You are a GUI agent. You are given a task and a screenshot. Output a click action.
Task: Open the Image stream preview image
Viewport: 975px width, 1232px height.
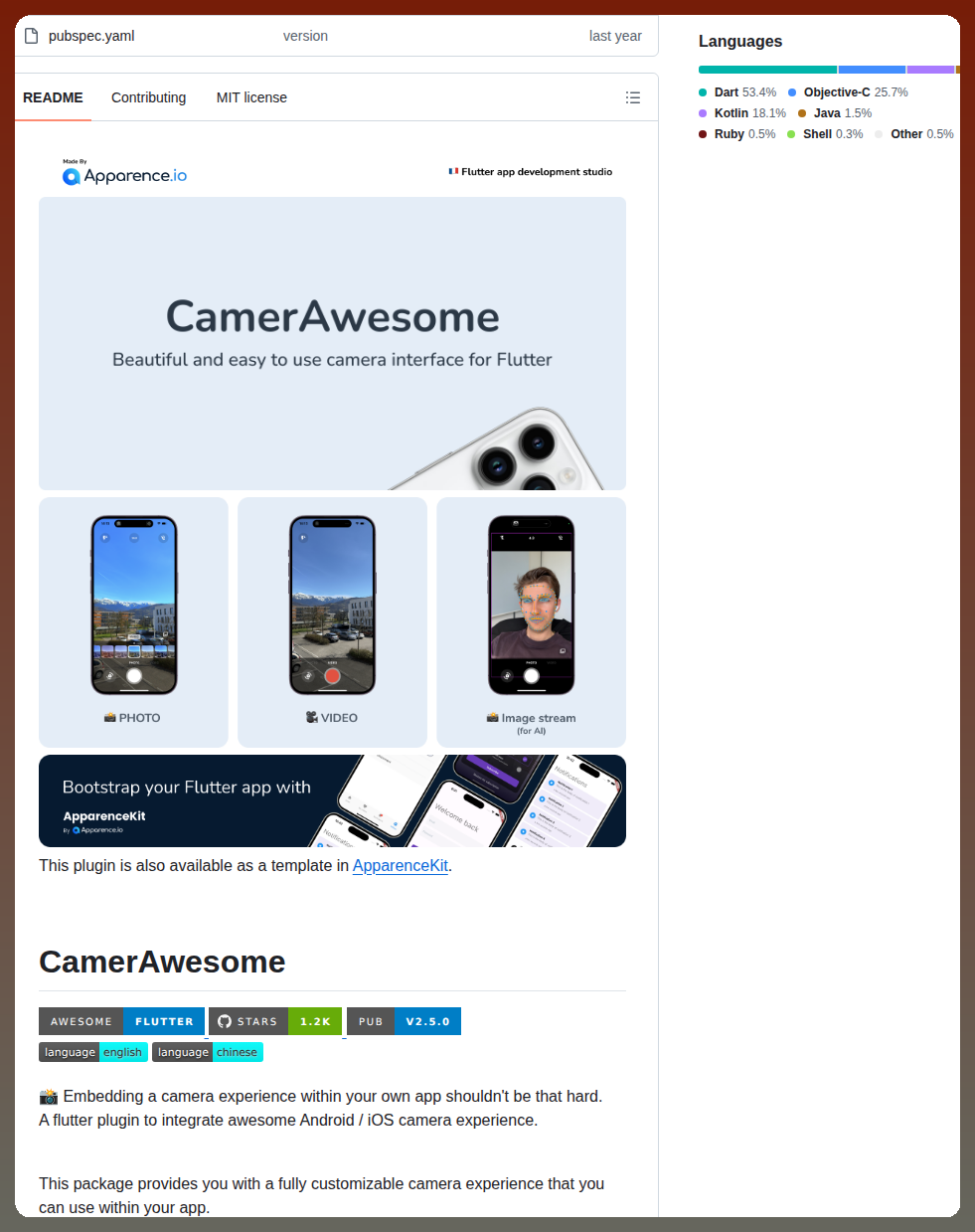tap(531, 622)
